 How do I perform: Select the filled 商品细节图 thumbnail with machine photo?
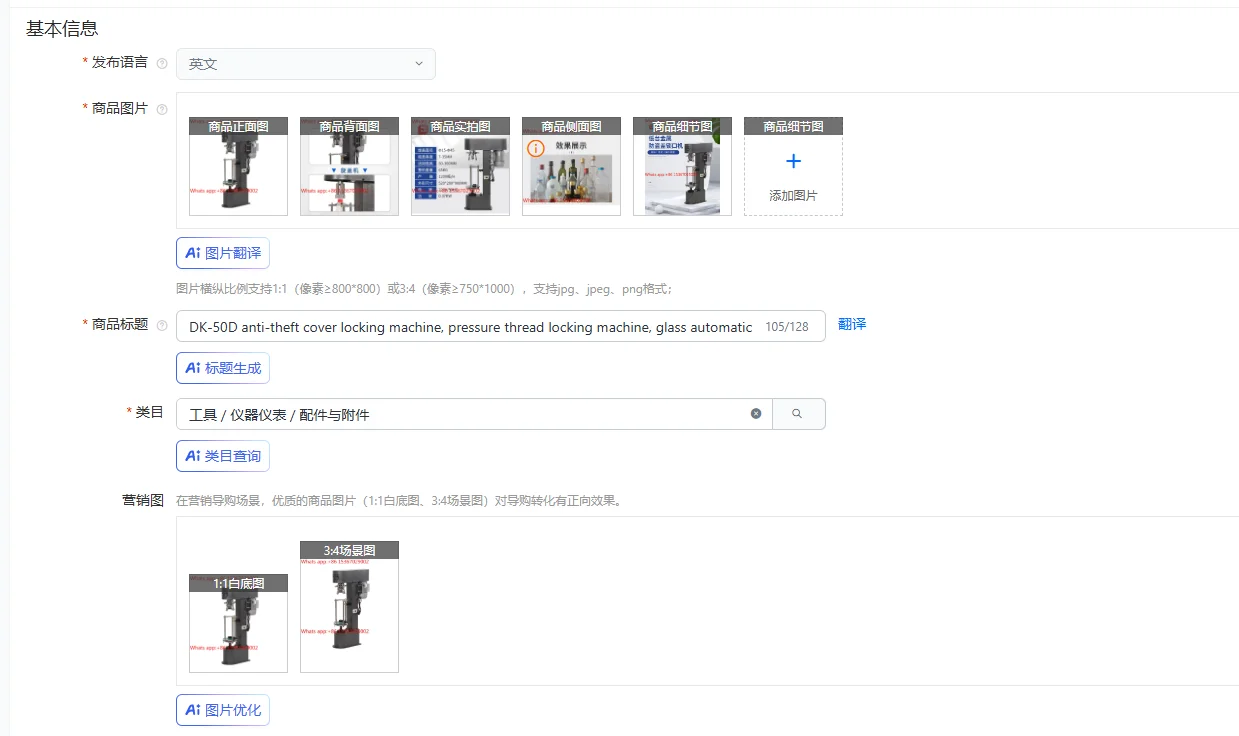[682, 166]
